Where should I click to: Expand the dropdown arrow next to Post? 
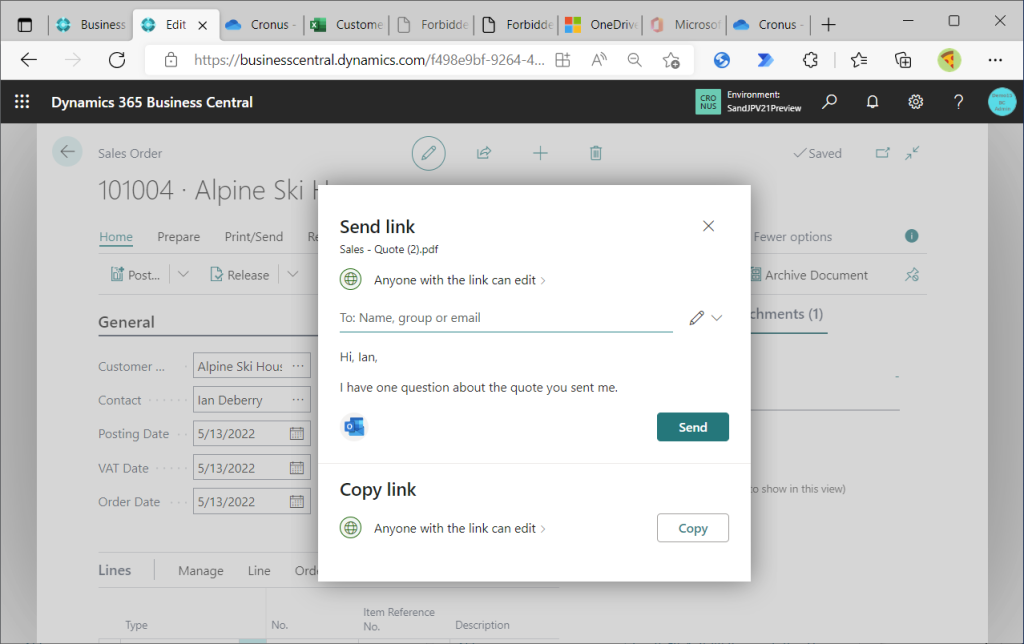pyautogui.click(x=184, y=274)
